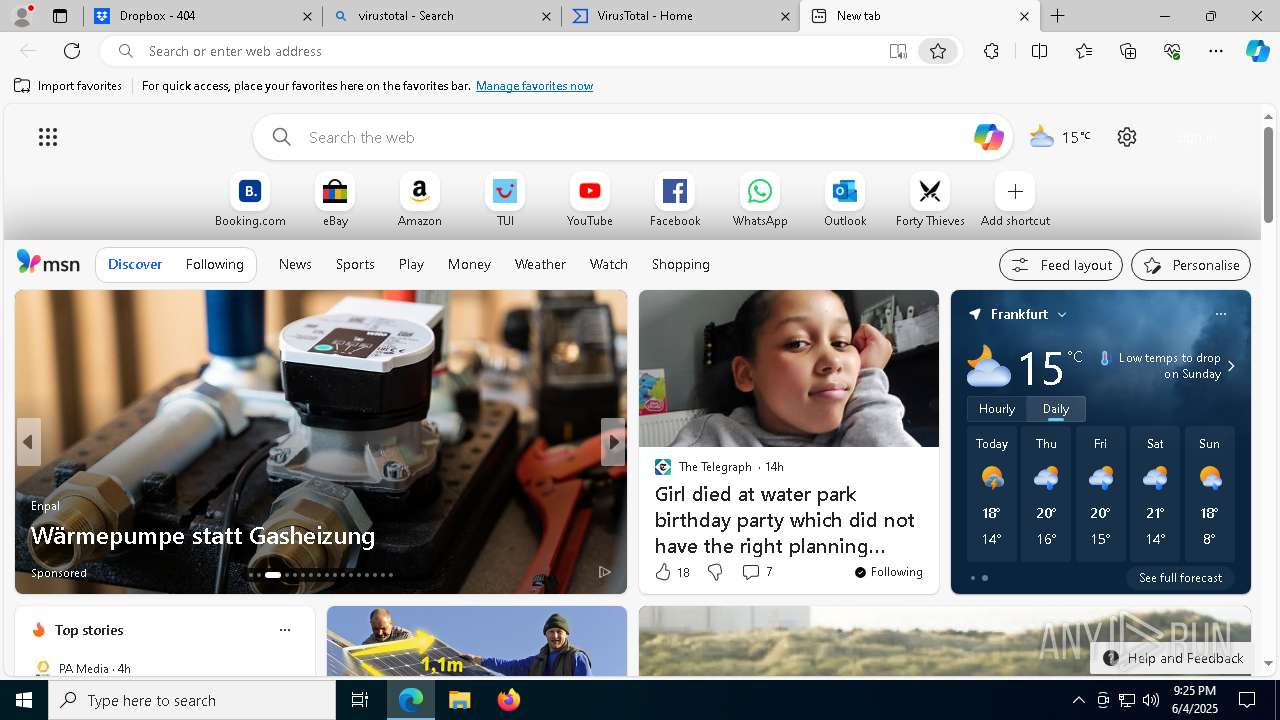Open weather card more options ellipsis

(x=1220, y=314)
